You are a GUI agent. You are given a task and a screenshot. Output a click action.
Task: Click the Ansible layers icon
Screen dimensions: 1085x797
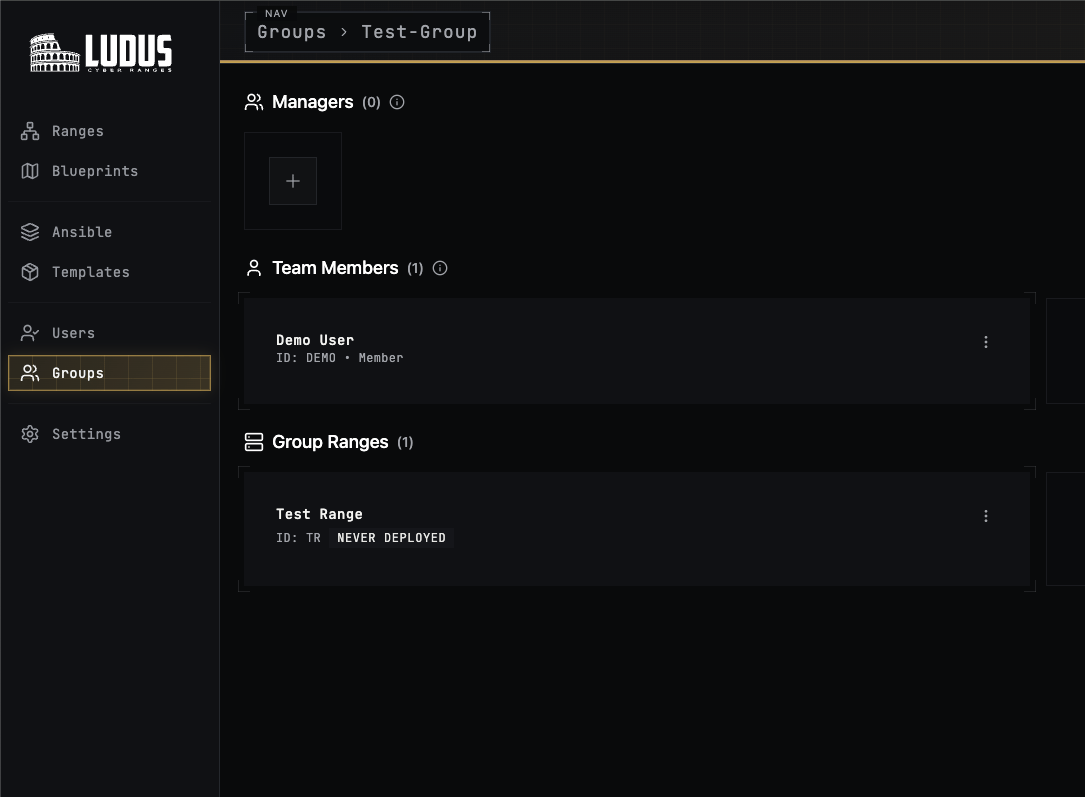[x=30, y=232]
